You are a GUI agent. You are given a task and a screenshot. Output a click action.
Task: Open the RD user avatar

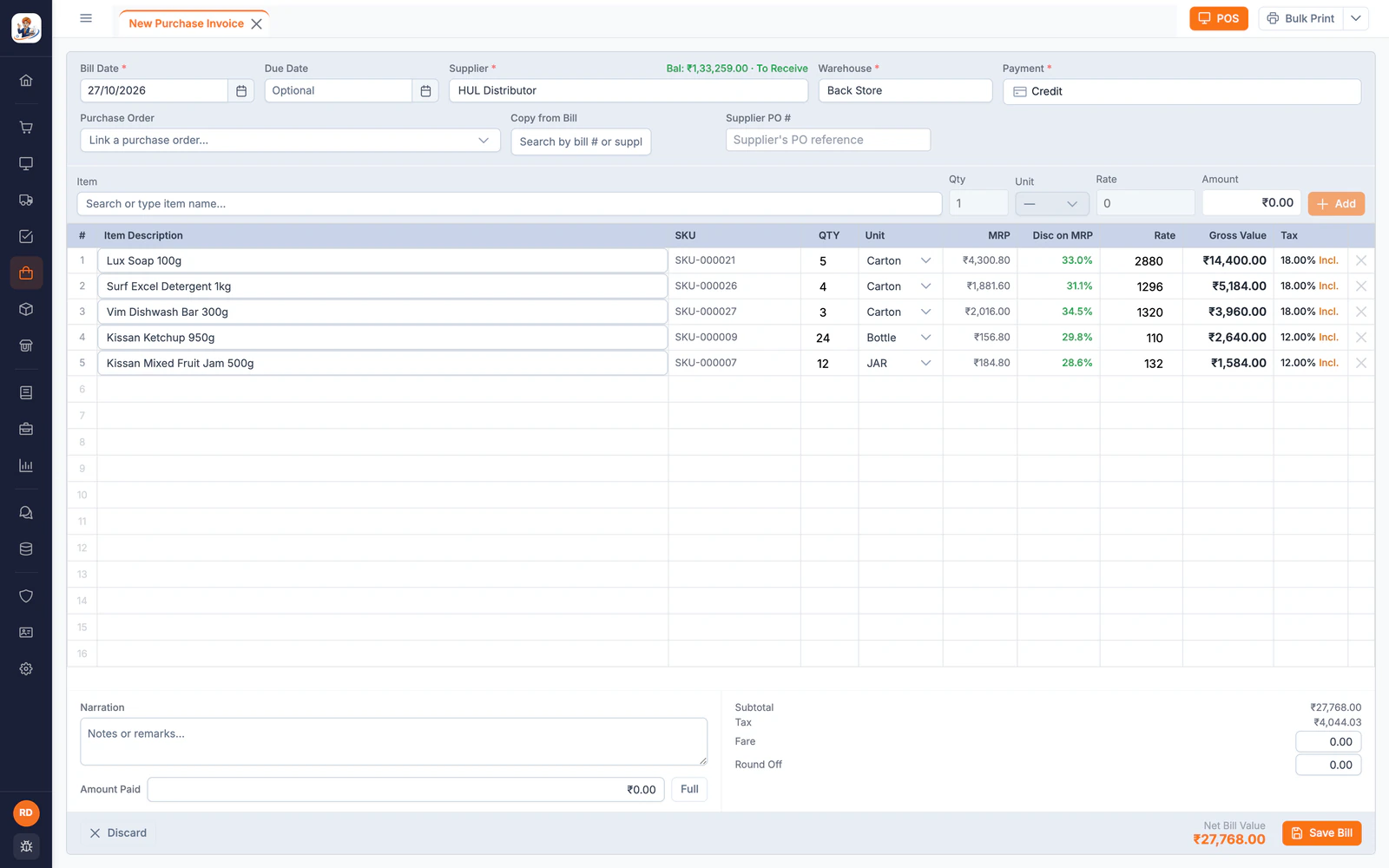point(26,813)
